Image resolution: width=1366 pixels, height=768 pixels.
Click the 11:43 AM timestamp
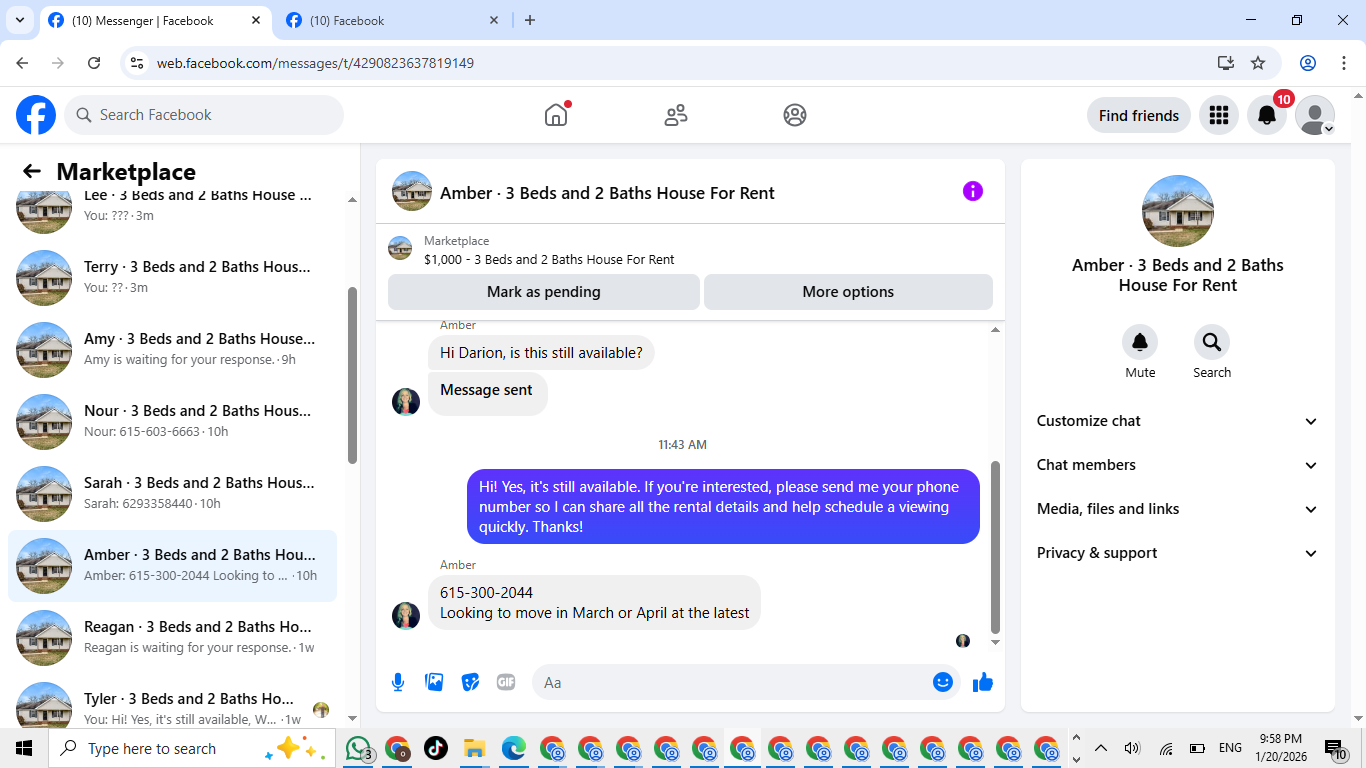(x=682, y=444)
